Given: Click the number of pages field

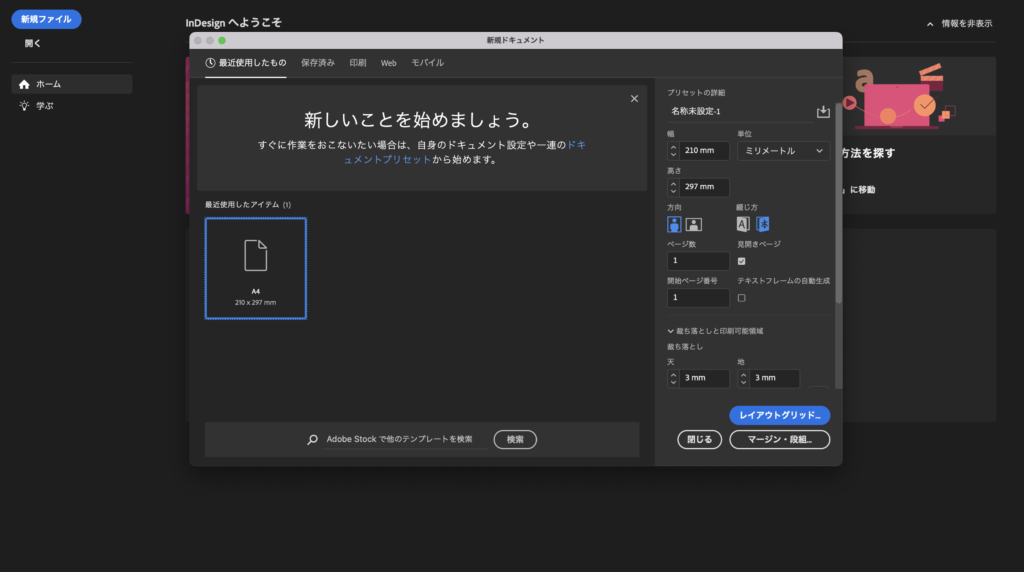Looking at the screenshot, I should [697, 261].
